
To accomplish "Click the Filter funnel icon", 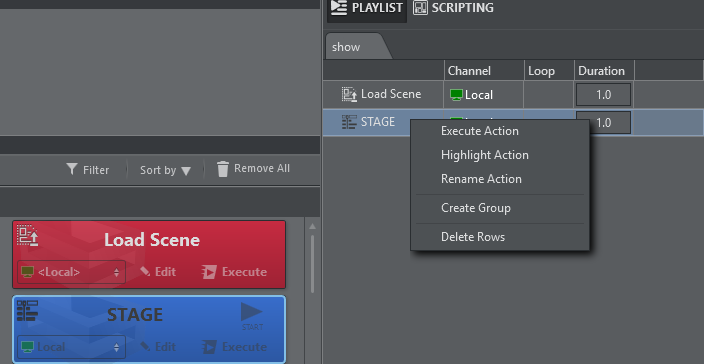I will tap(72, 169).
